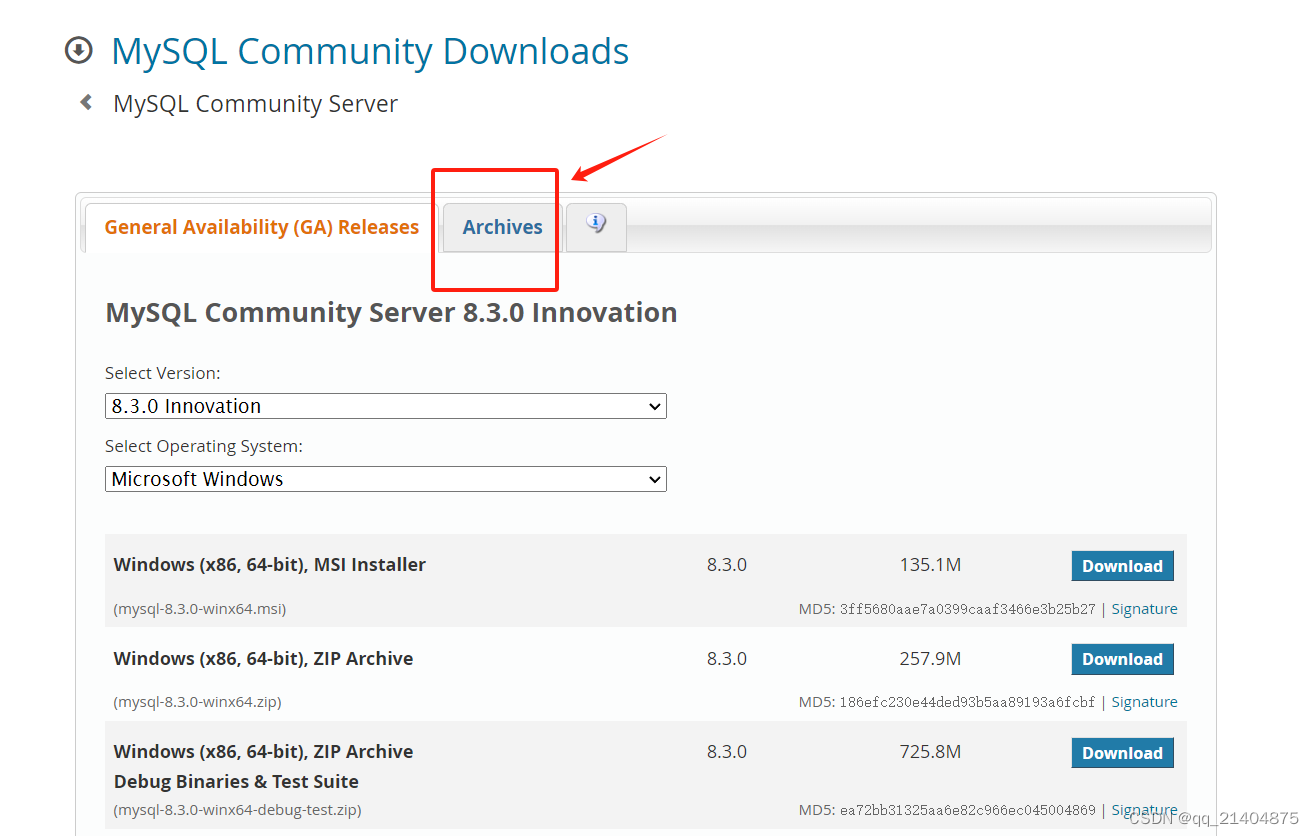Download the Windows MSI Installer

tap(1122, 566)
